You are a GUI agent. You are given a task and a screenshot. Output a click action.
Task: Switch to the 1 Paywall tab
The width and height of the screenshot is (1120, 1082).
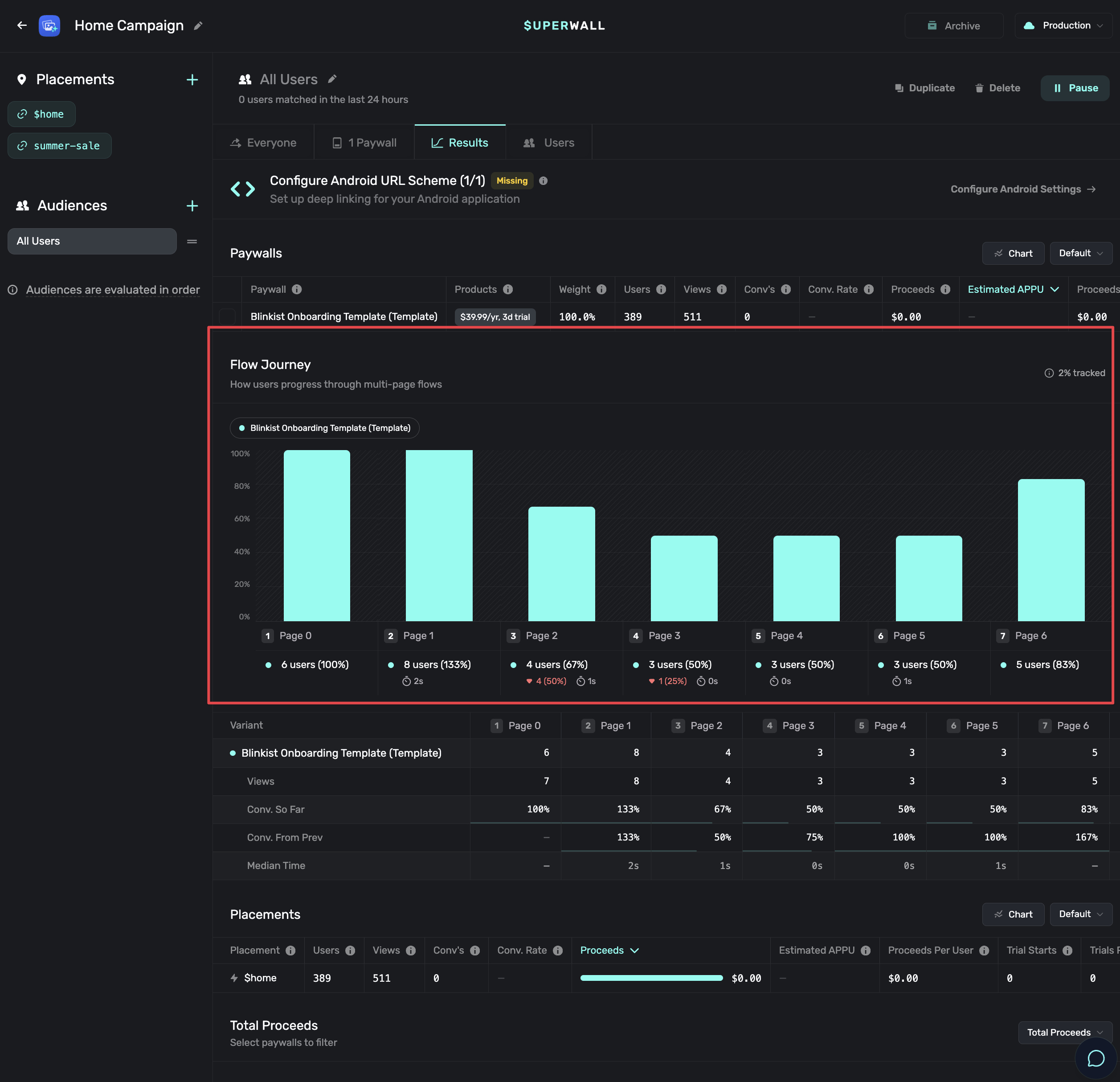coord(364,142)
